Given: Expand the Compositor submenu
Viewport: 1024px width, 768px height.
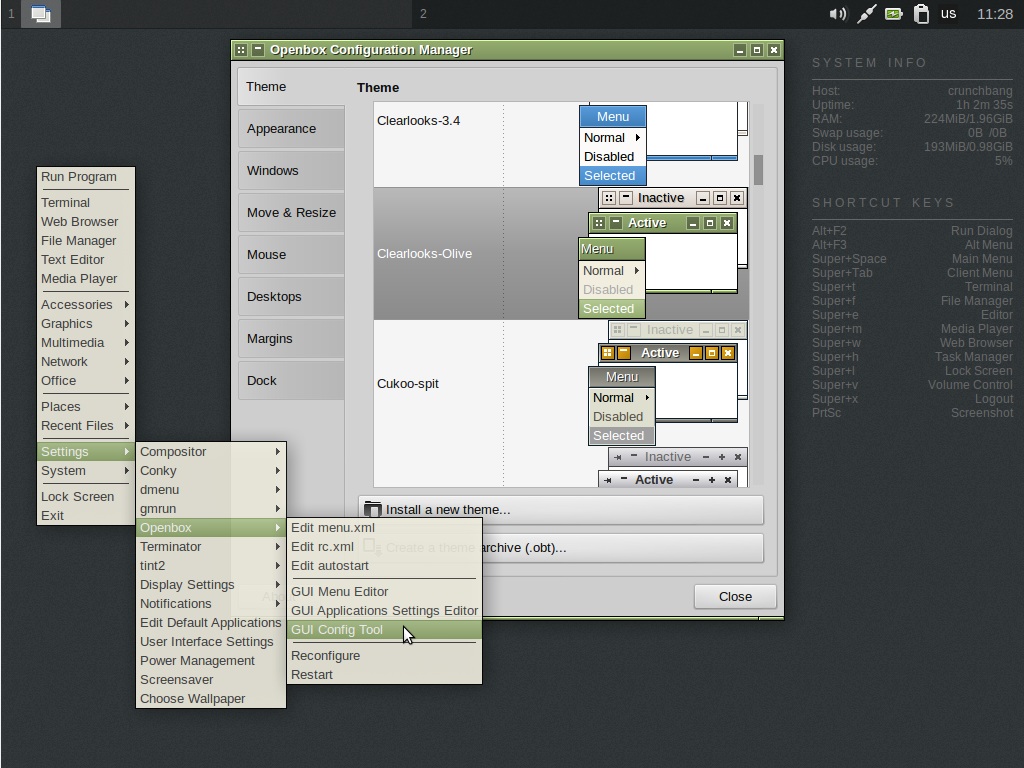Looking at the screenshot, I should click(x=211, y=451).
